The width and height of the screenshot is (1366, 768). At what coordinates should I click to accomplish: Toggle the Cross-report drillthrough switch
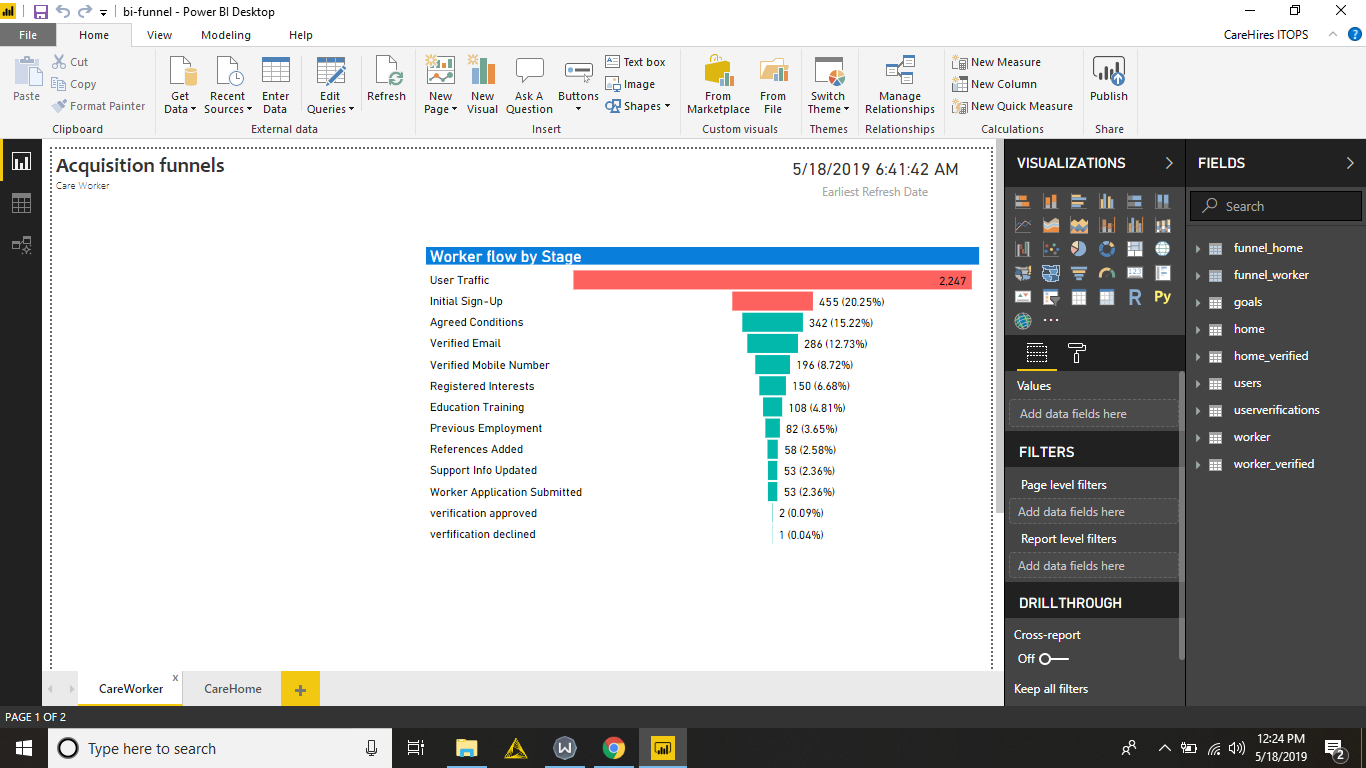click(1053, 659)
